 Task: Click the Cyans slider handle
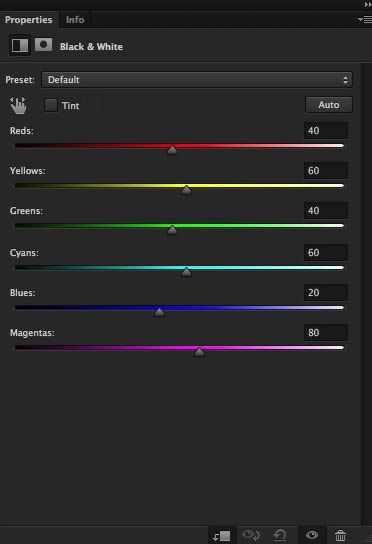click(x=186, y=272)
